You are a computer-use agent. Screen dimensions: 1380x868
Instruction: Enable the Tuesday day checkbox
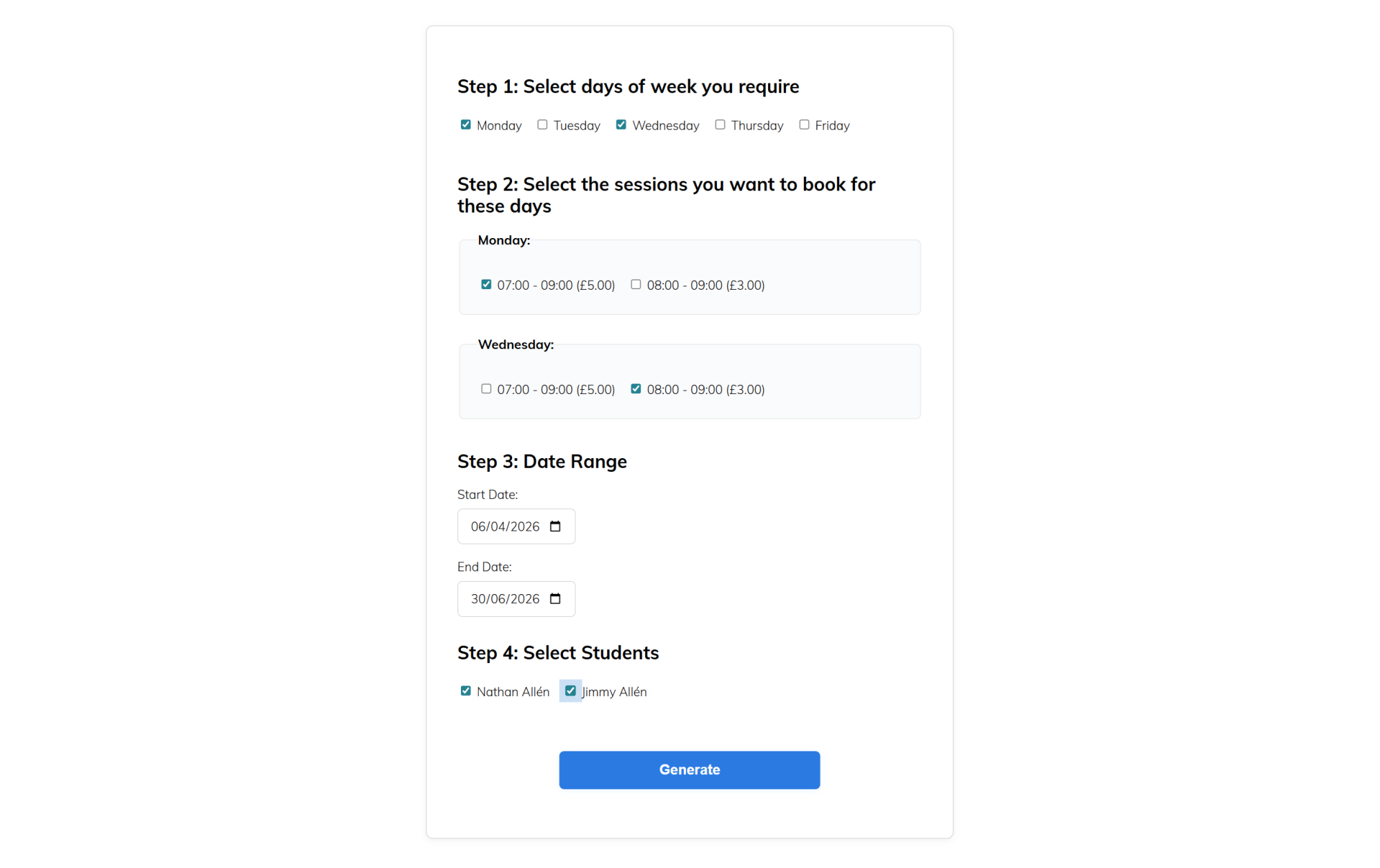[542, 125]
